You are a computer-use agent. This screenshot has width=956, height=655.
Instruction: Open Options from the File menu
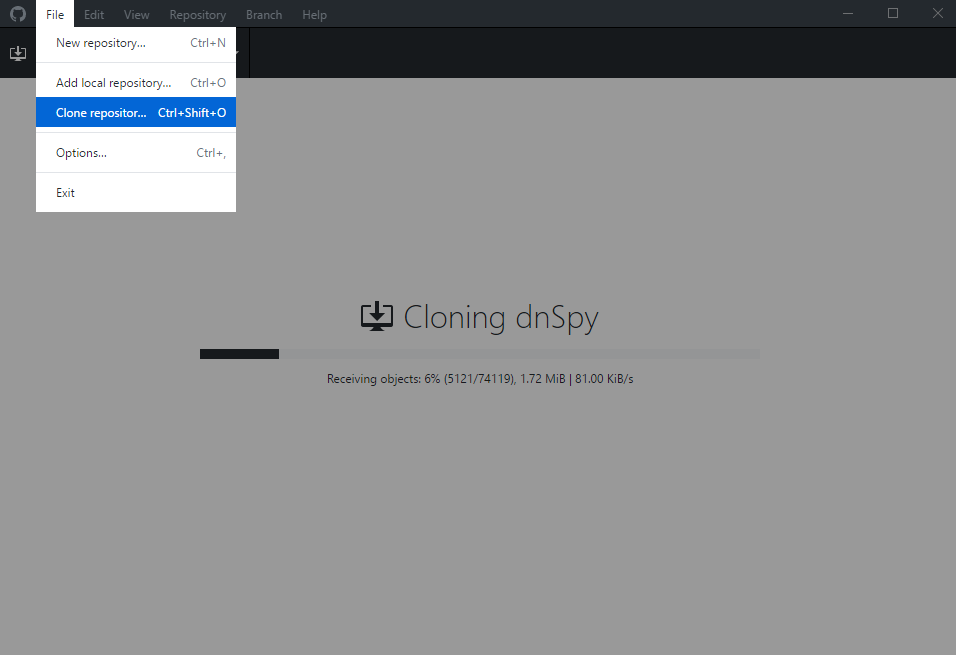(x=136, y=152)
